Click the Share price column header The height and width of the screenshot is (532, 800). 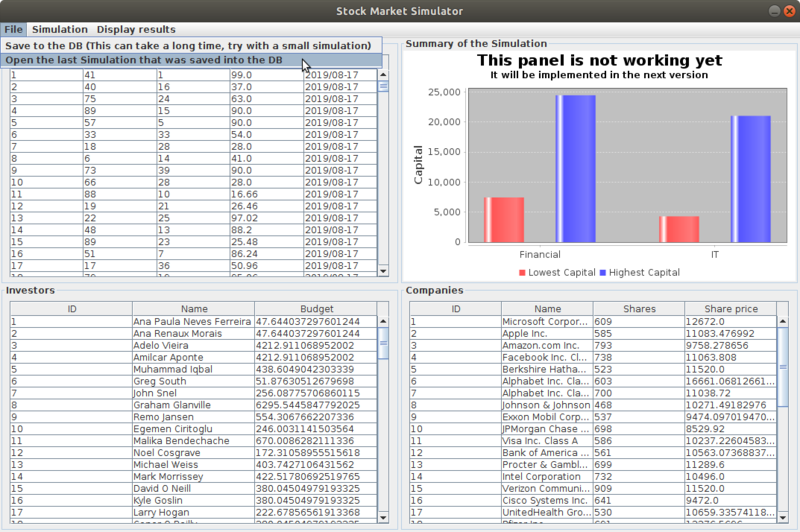pyautogui.click(x=732, y=309)
